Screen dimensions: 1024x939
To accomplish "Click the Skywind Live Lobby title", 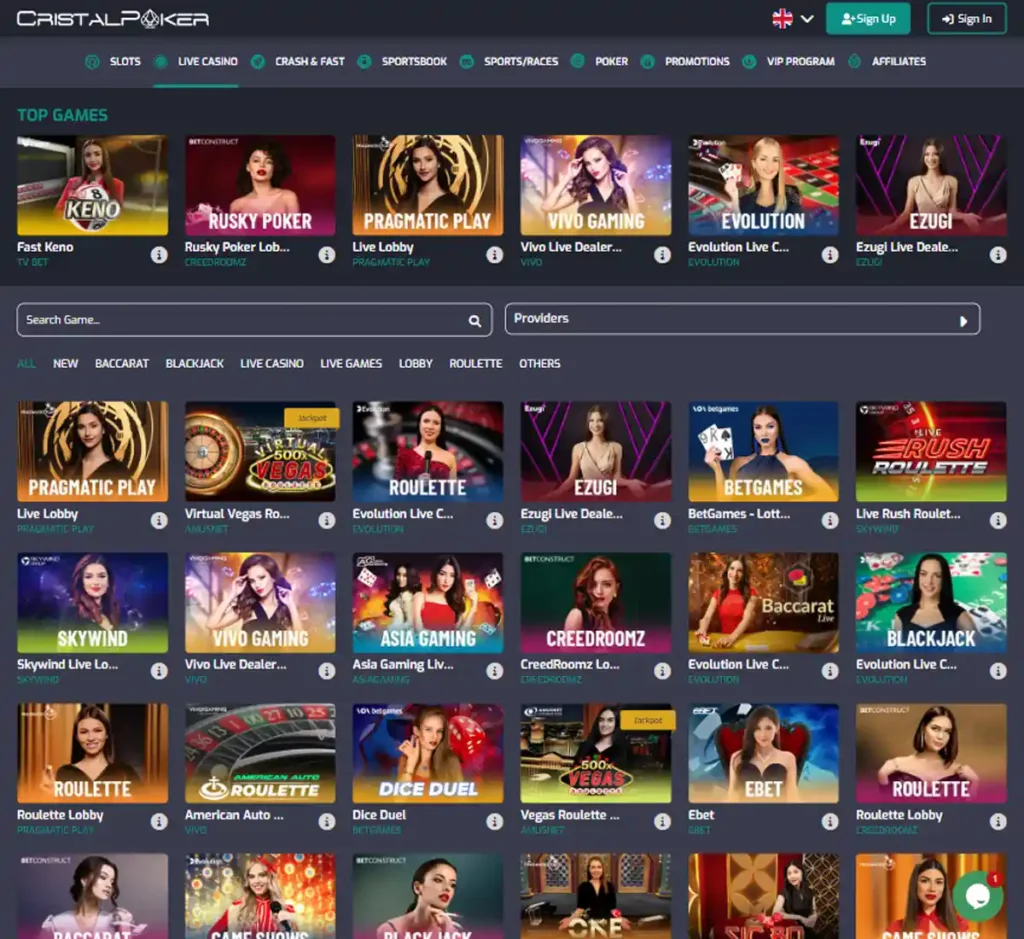I will pos(67,664).
